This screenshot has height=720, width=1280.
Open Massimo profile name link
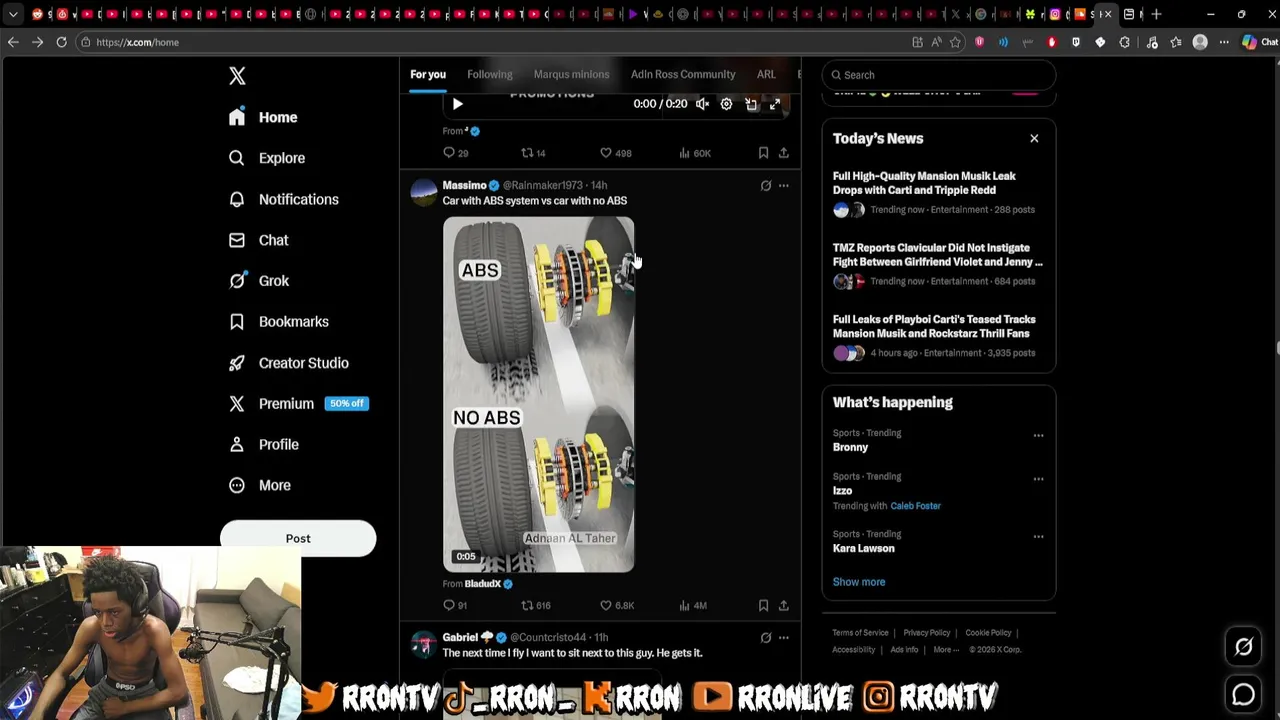point(464,185)
